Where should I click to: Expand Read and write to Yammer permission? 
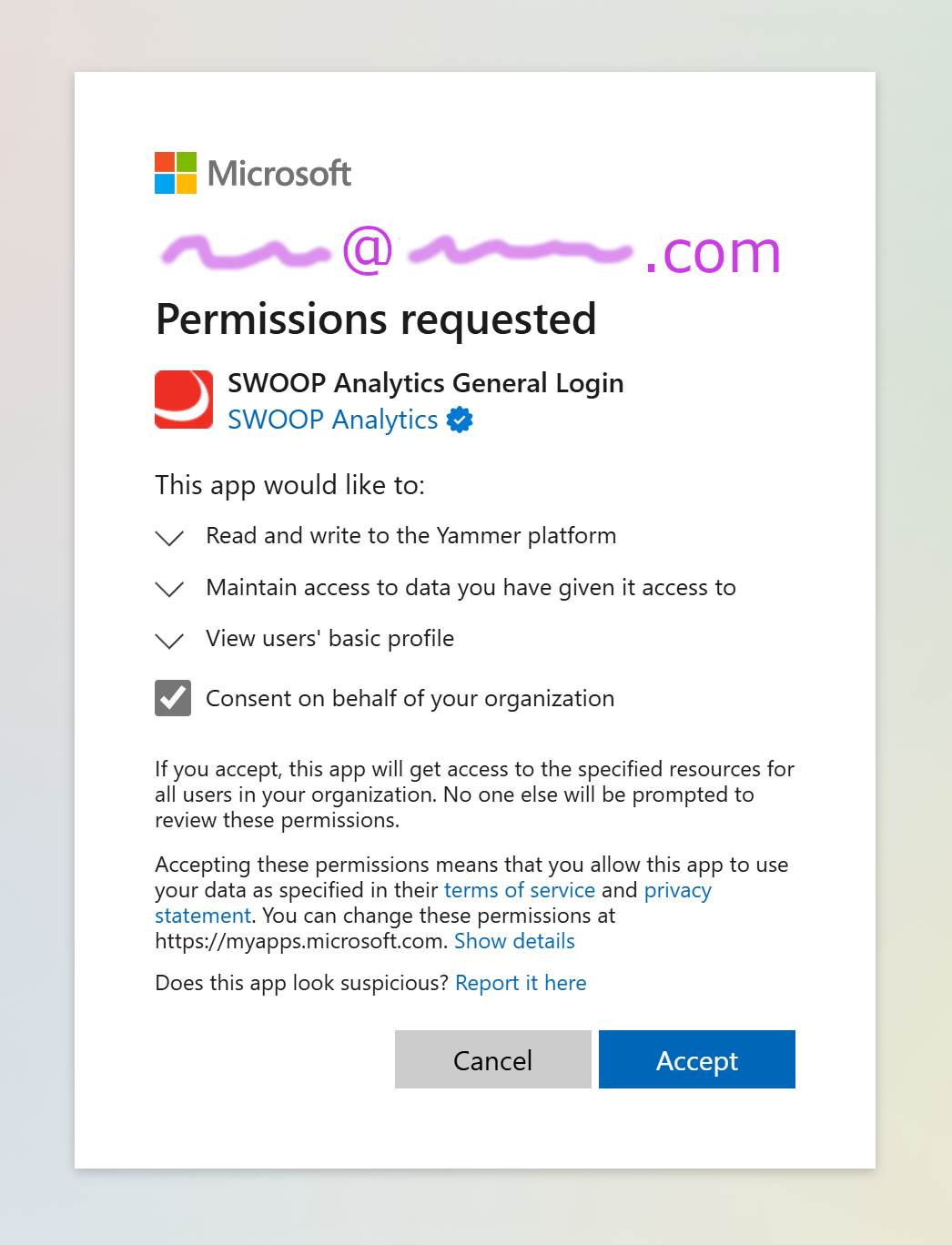pos(169,538)
